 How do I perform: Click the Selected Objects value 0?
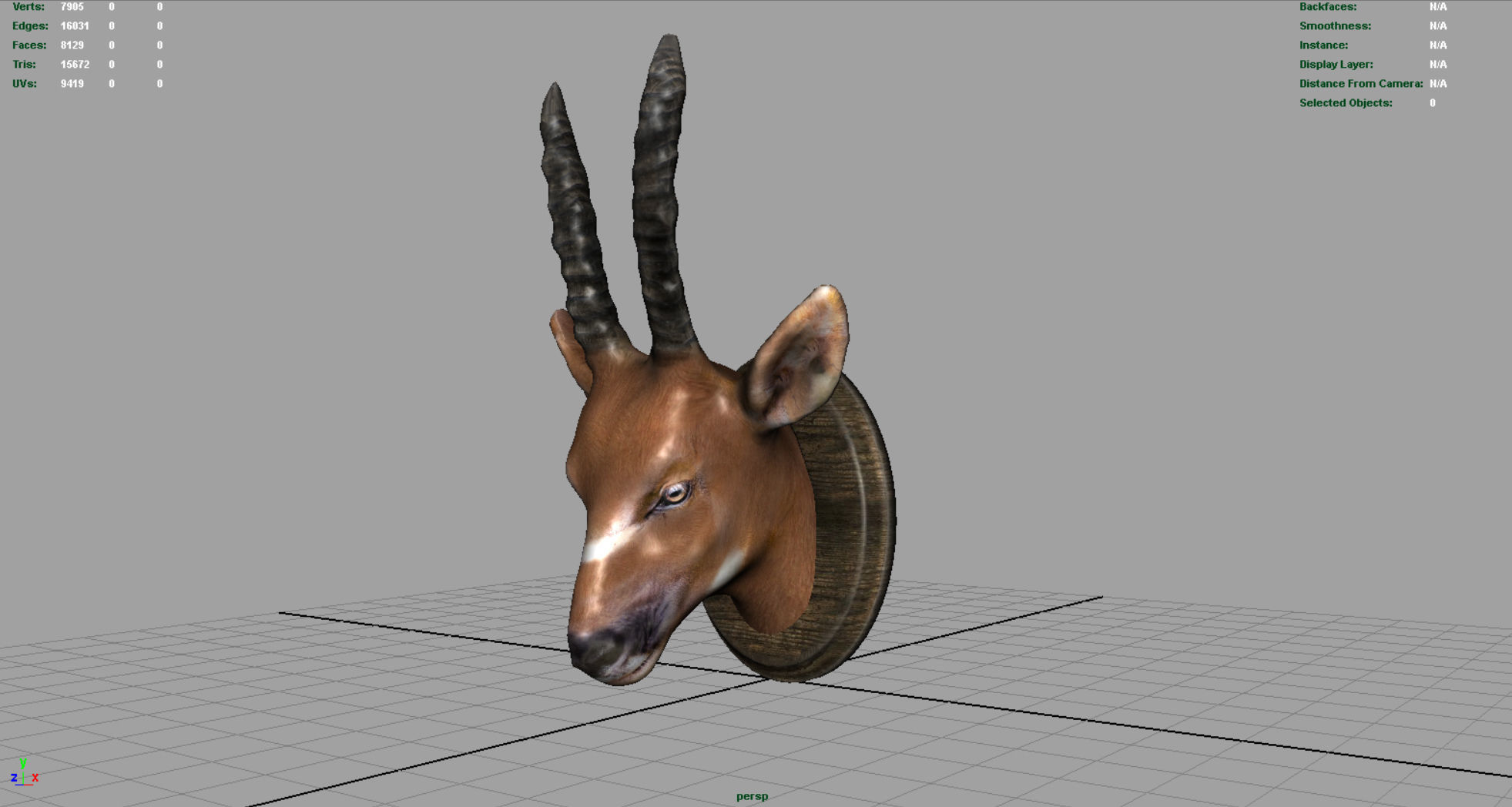1433,103
